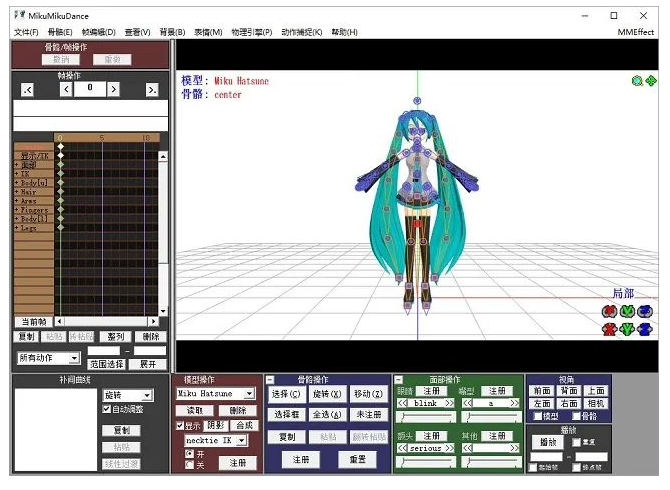This screenshot has width=670, height=490.
Task: Select the 开 radio button
Action: point(189,454)
